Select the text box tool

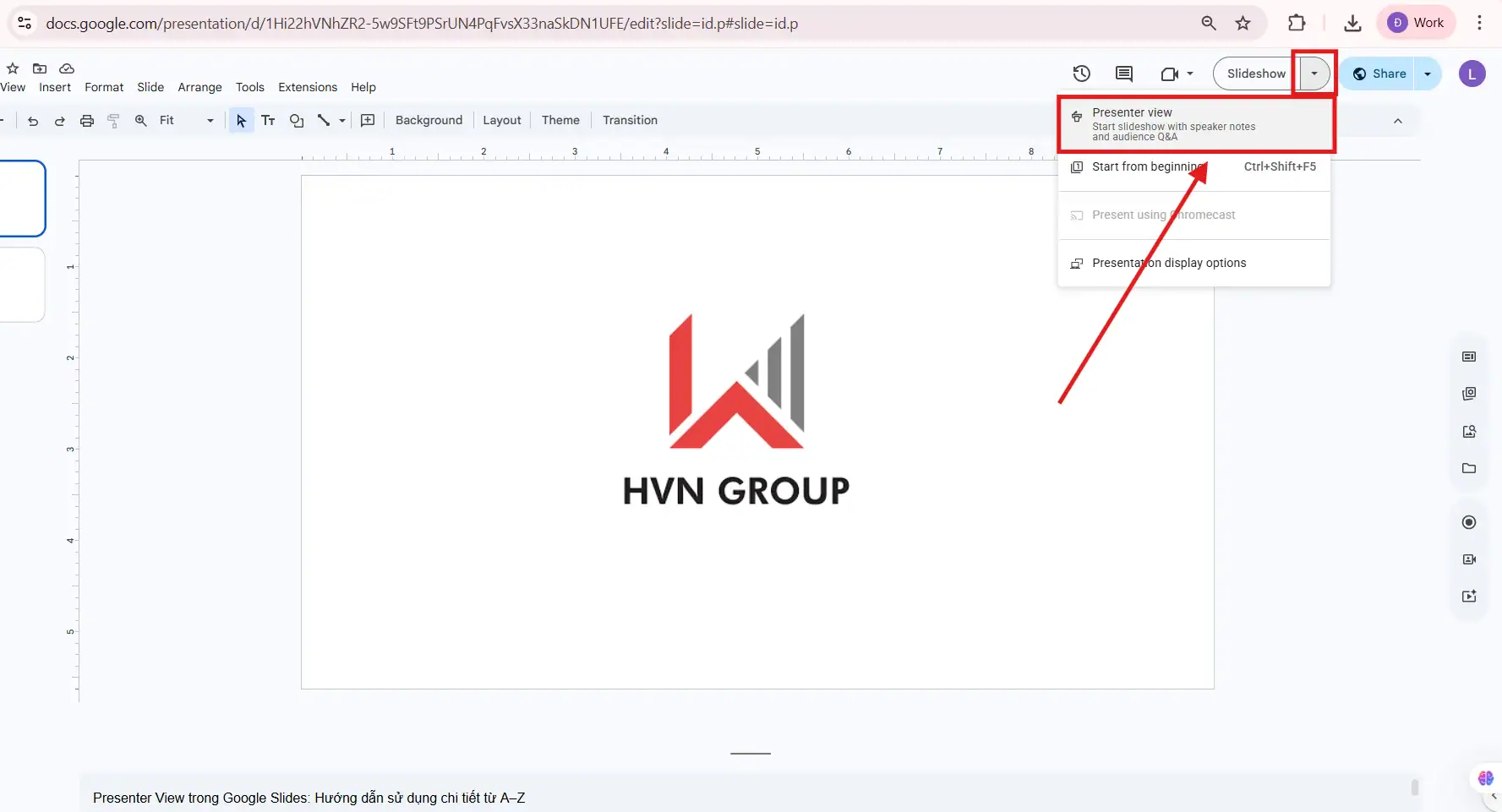coord(268,121)
